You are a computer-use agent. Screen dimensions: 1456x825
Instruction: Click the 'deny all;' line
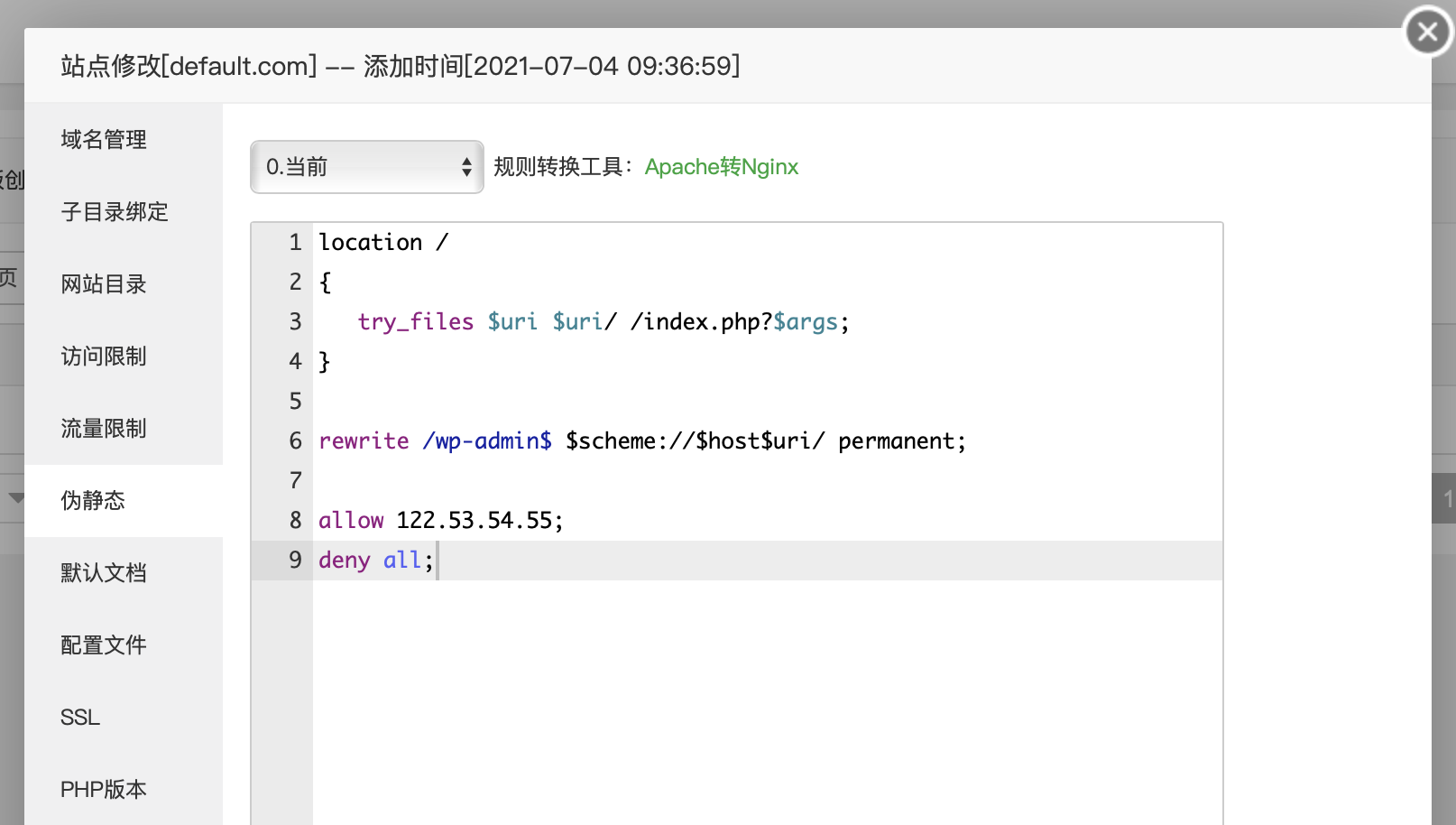coord(376,561)
